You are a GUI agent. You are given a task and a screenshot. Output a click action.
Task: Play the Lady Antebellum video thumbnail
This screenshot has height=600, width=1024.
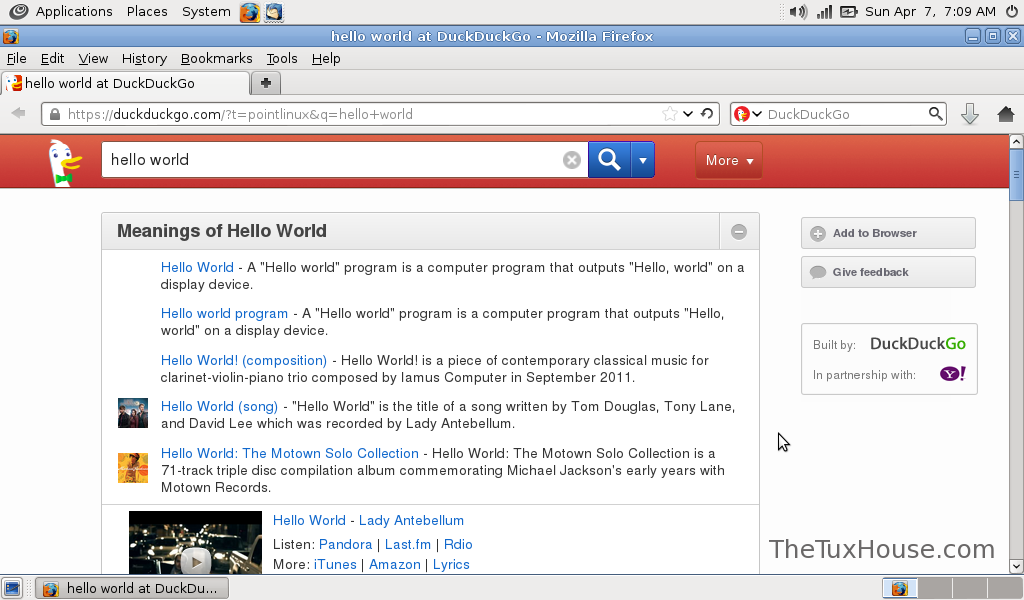[195, 556]
